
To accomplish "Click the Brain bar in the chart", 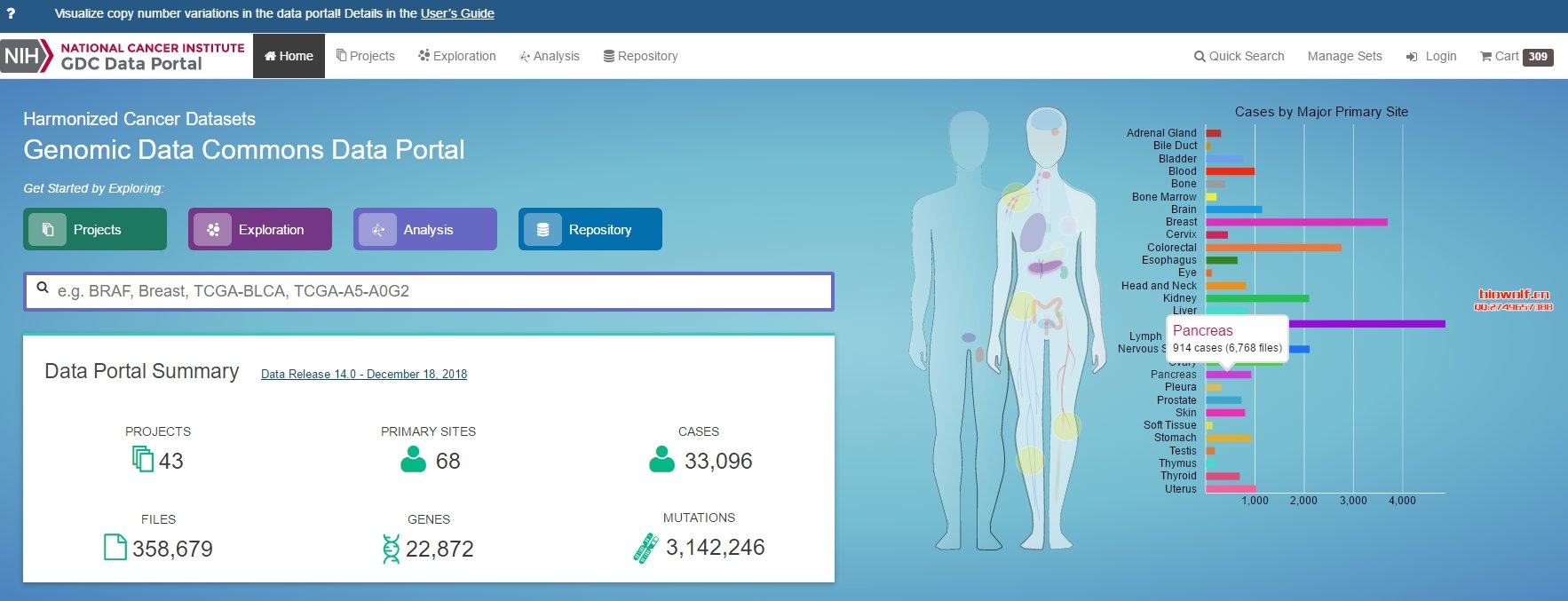I will pyautogui.click(x=1233, y=210).
